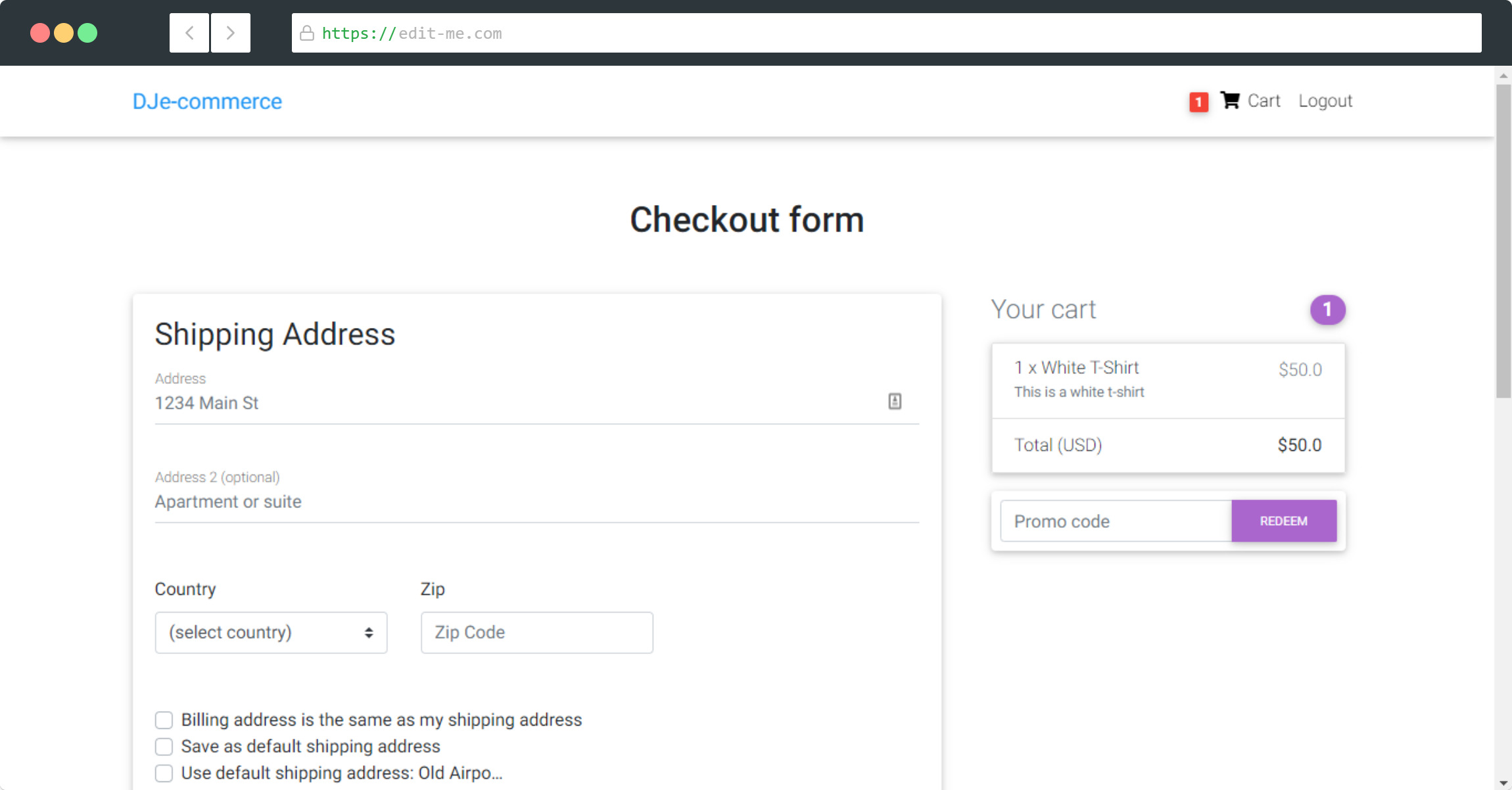Focus the Promo code input
The image size is (1512, 790).
tap(1116, 521)
